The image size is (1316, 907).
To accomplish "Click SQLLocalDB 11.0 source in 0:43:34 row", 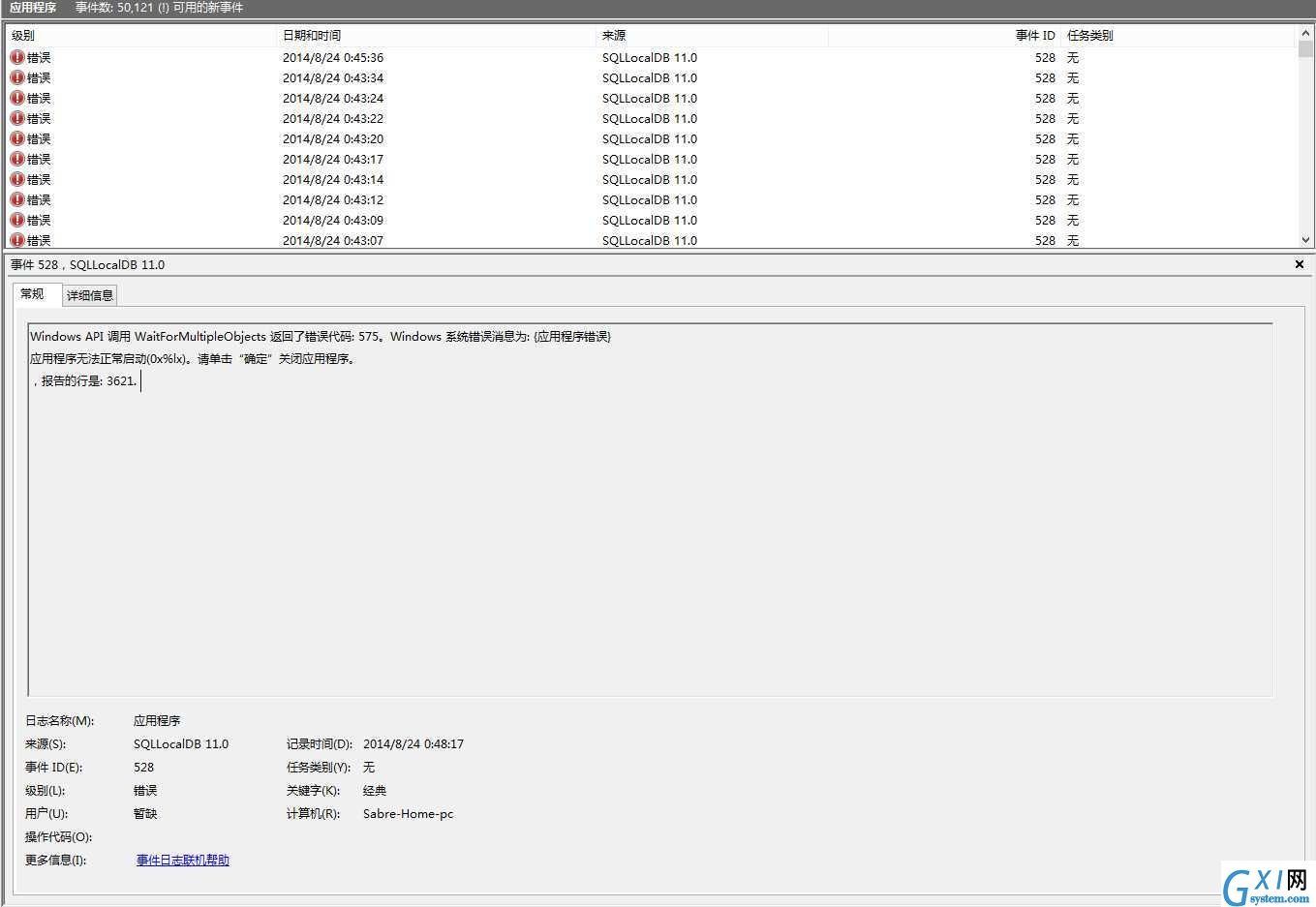I will click(x=650, y=77).
